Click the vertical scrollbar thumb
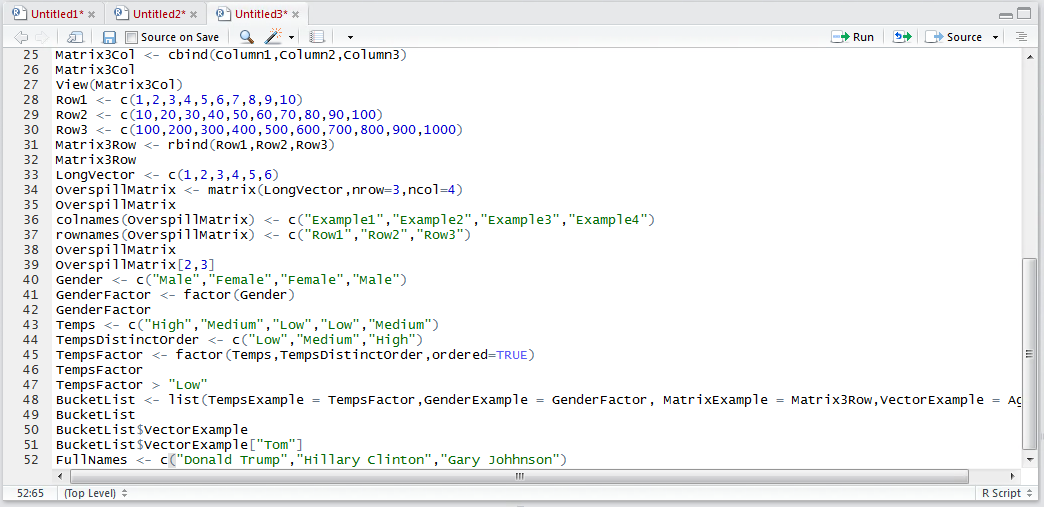Screen dimensions: 1044x507 point(1029,353)
